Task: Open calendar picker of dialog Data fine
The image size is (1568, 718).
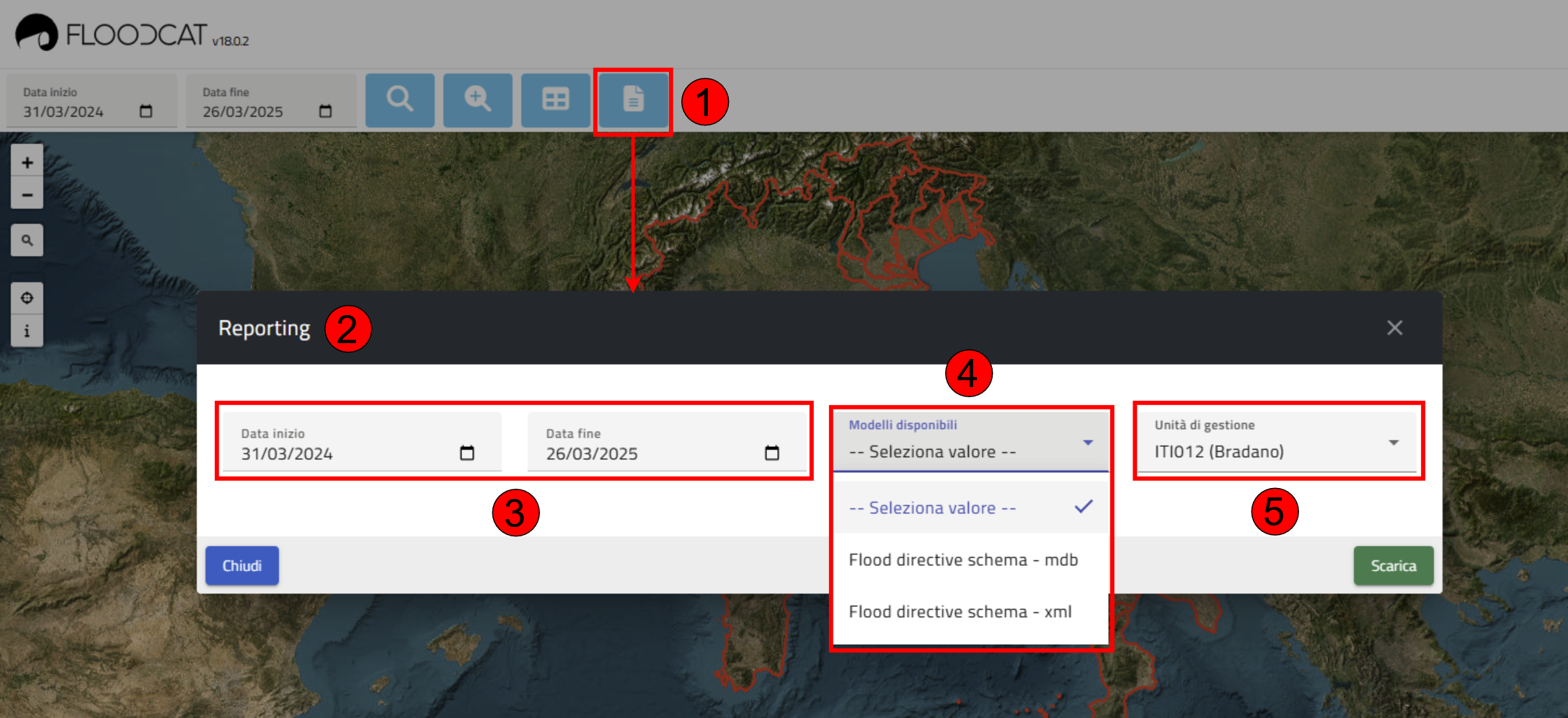Action: tap(771, 453)
